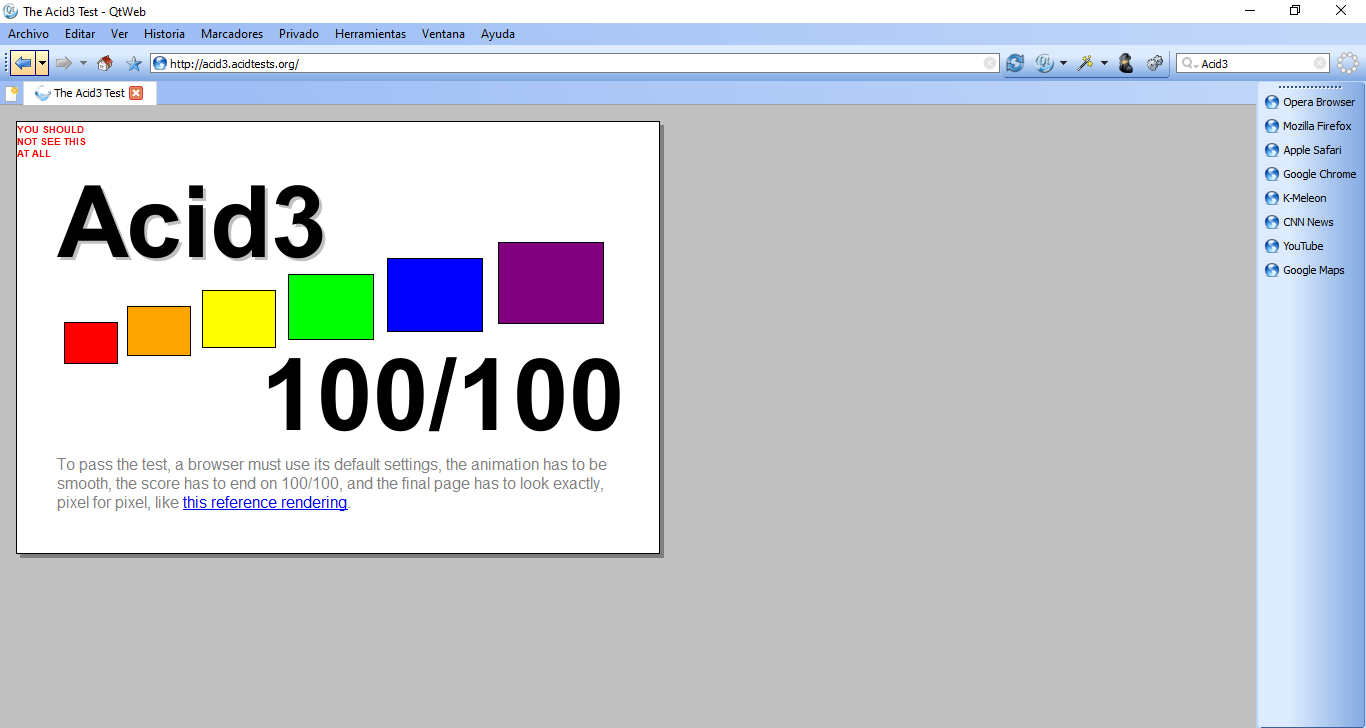
Task: Click the grey forward arrow button
Action: (x=63, y=63)
